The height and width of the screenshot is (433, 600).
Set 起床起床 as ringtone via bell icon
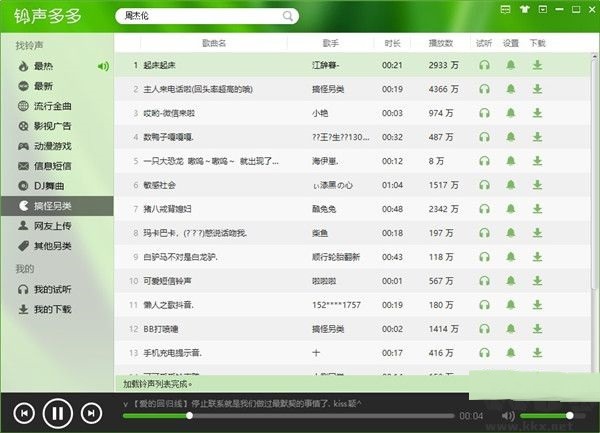[510, 65]
